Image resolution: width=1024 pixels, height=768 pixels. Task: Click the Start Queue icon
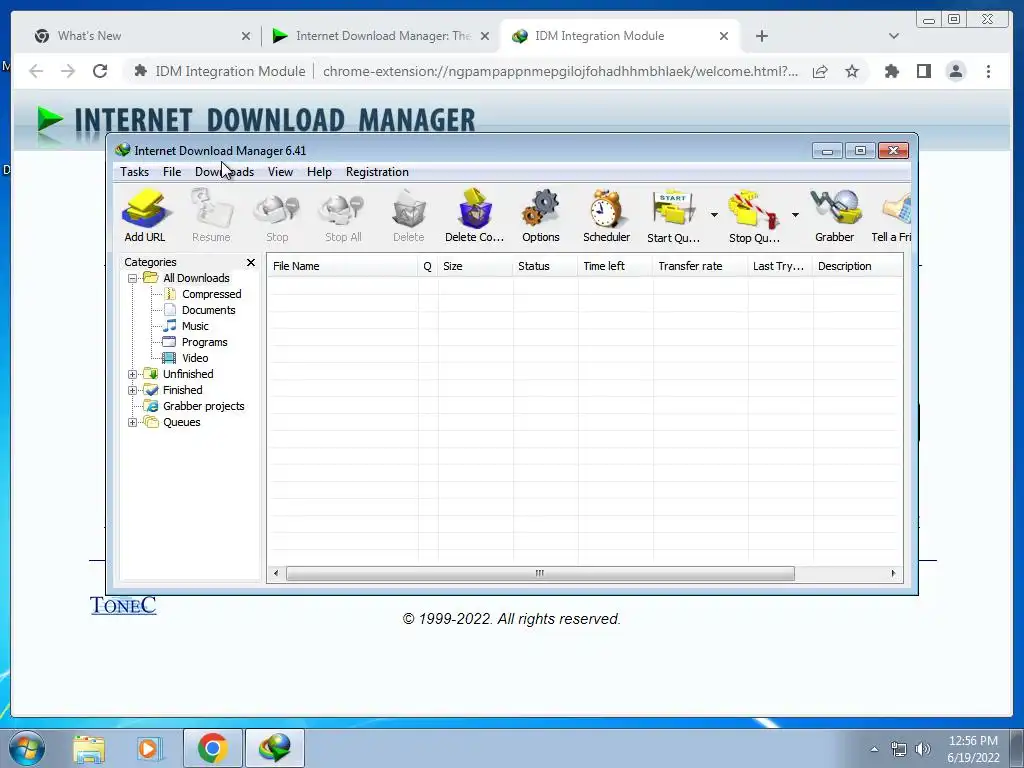pyautogui.click(x=673, y=216)
